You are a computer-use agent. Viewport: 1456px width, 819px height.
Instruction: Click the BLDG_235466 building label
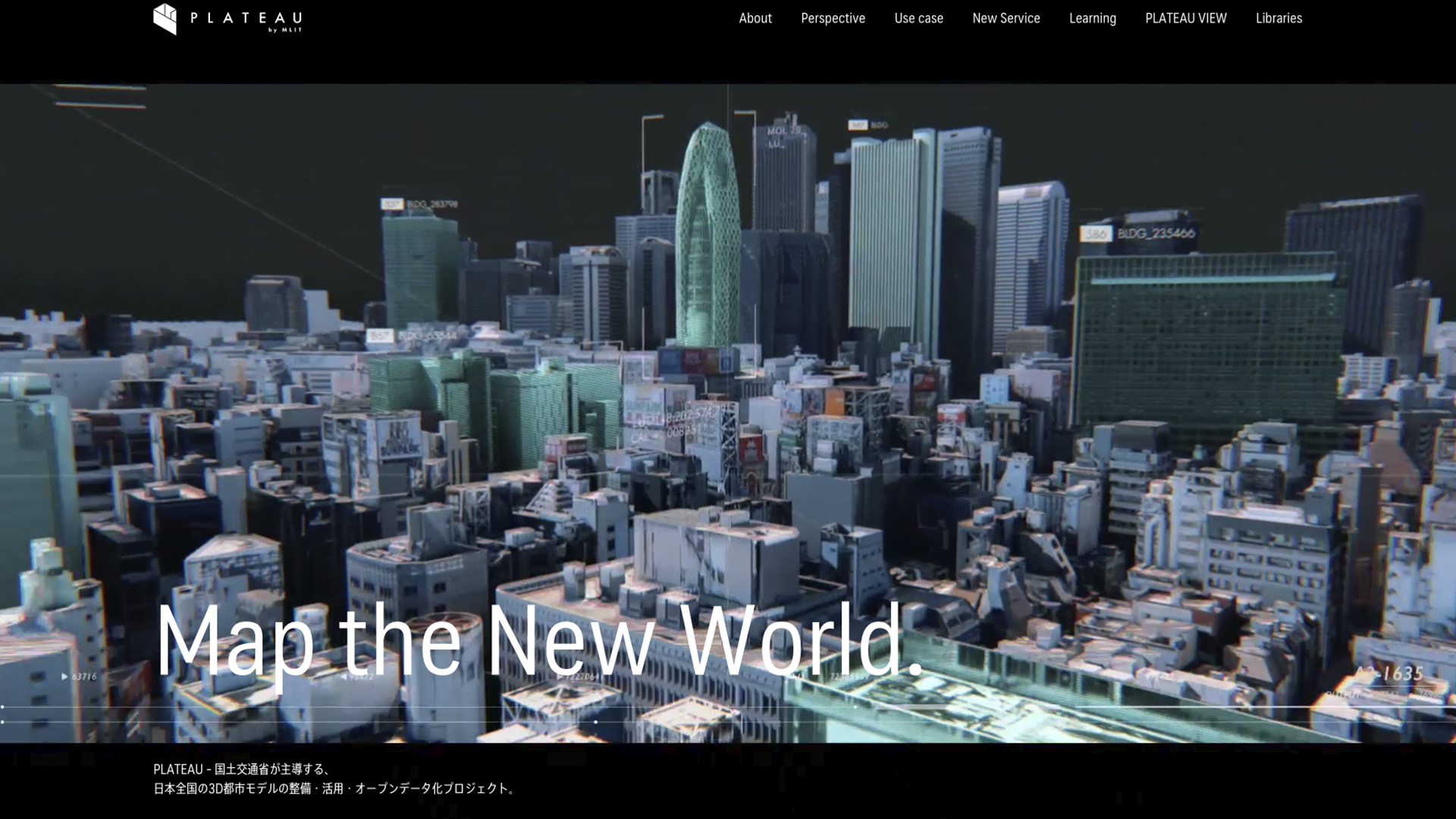[1156, 234]
